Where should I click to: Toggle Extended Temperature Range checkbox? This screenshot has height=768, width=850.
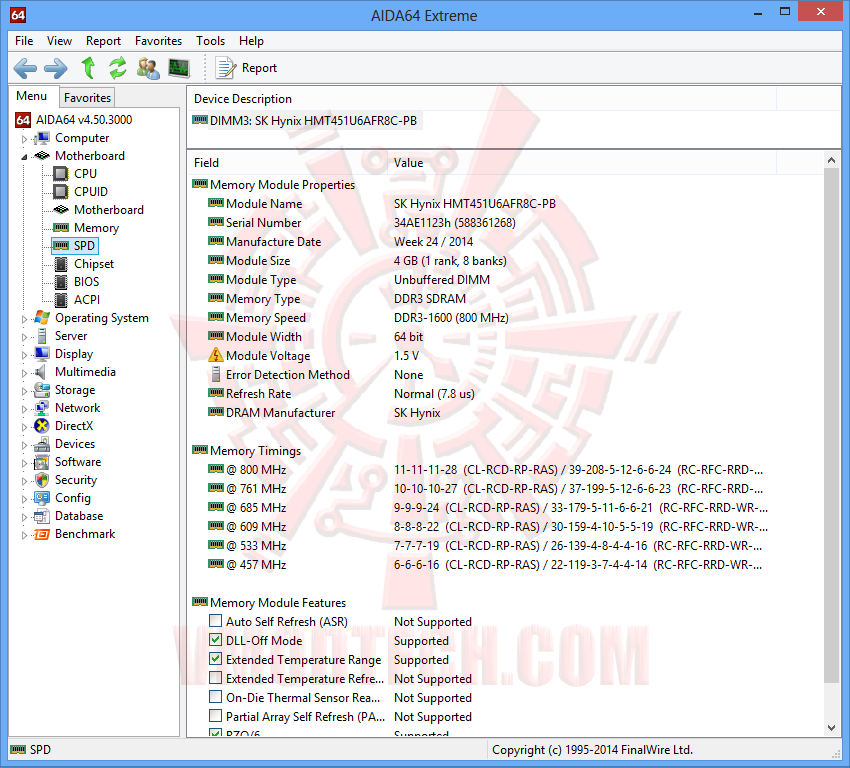[x=215, y=659]
